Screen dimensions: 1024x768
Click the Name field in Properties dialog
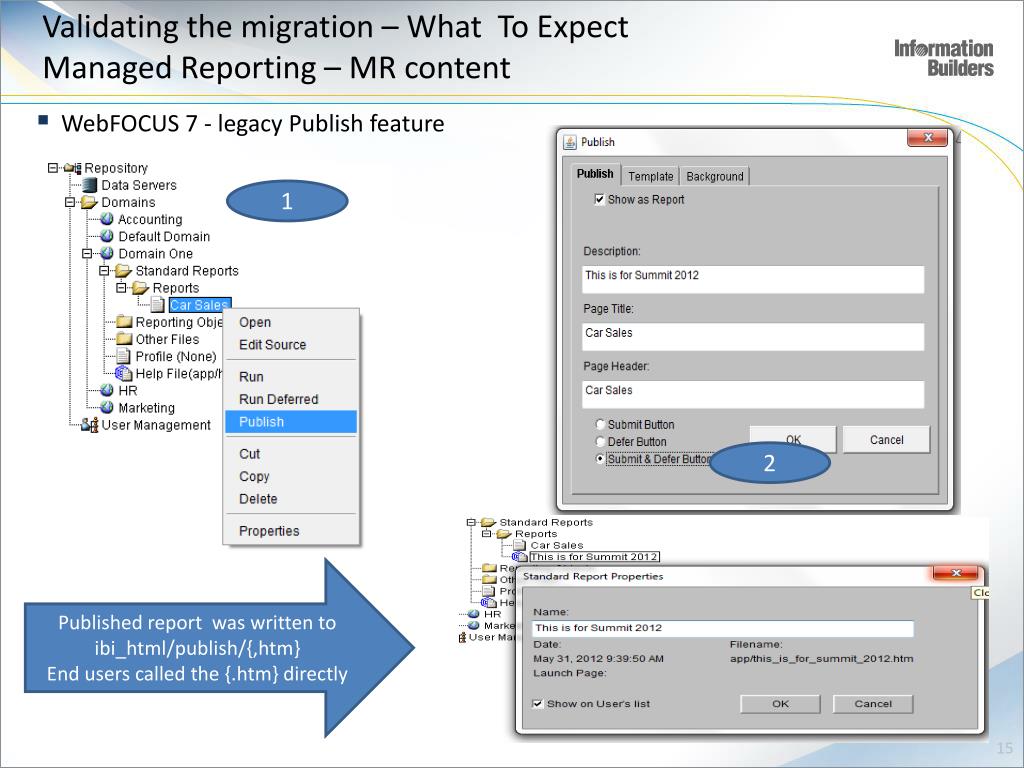pos(723,628)
